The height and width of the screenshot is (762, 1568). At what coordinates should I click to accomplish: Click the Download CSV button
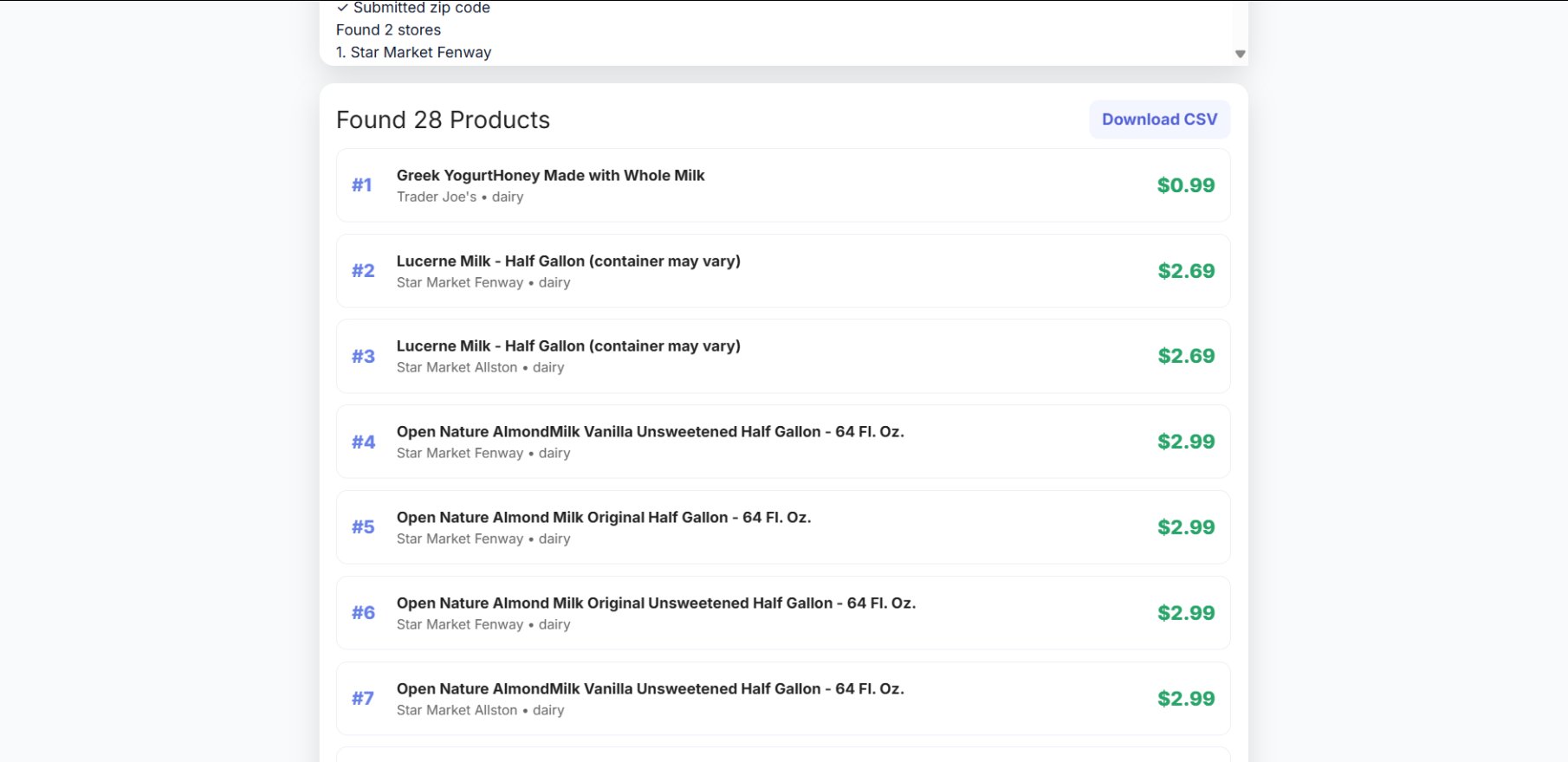click(1159, 119)
